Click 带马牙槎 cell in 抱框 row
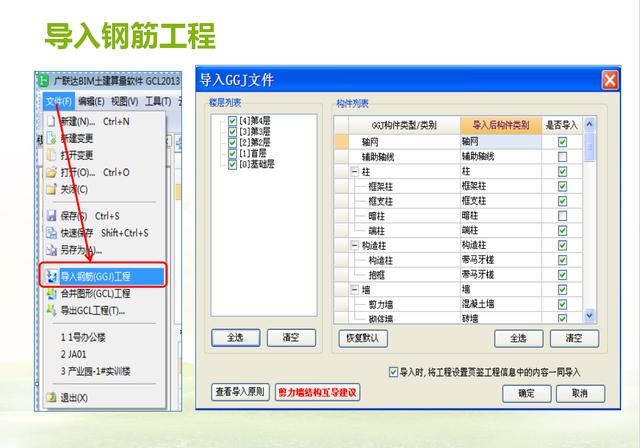Viewport: 640px width, 448px height. 501,275
